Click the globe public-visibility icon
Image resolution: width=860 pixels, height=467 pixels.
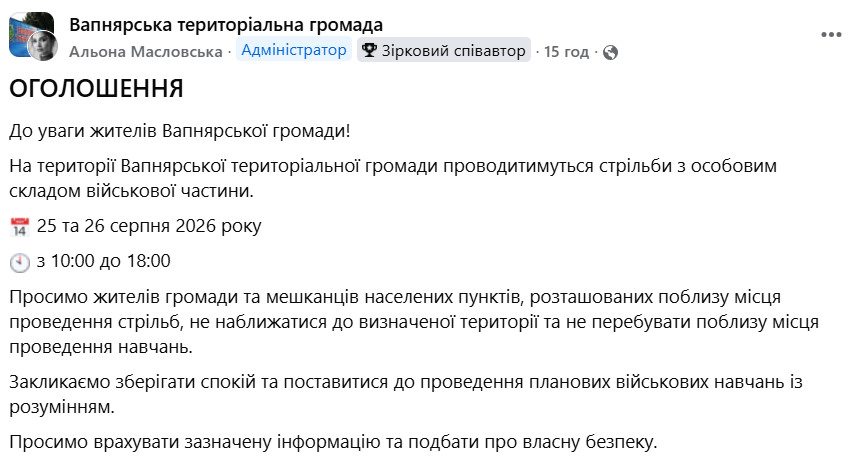(x=610, y=52)
